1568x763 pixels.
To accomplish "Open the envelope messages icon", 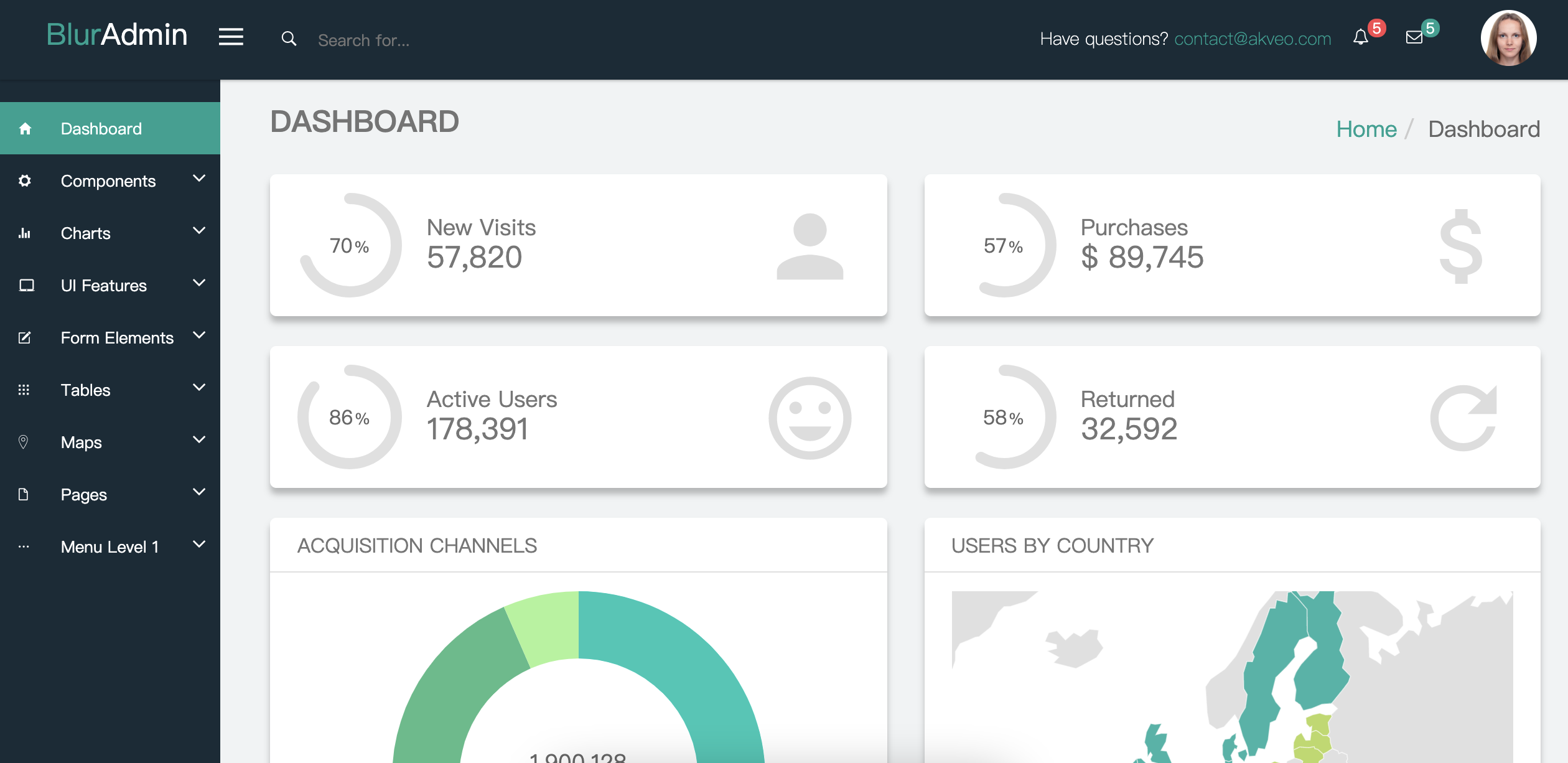I will pos(1414,38).
